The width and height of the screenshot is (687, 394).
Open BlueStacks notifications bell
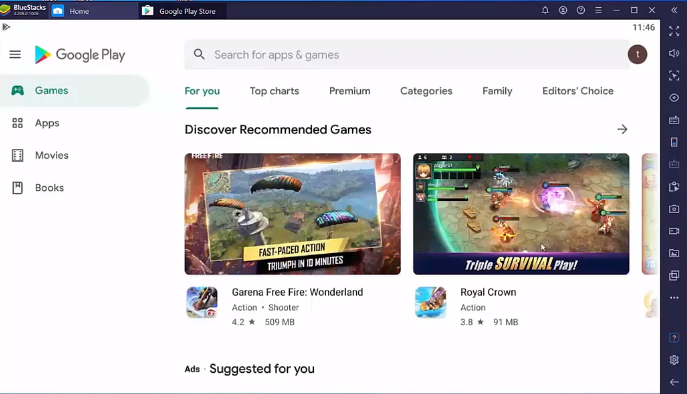[545, 10]
